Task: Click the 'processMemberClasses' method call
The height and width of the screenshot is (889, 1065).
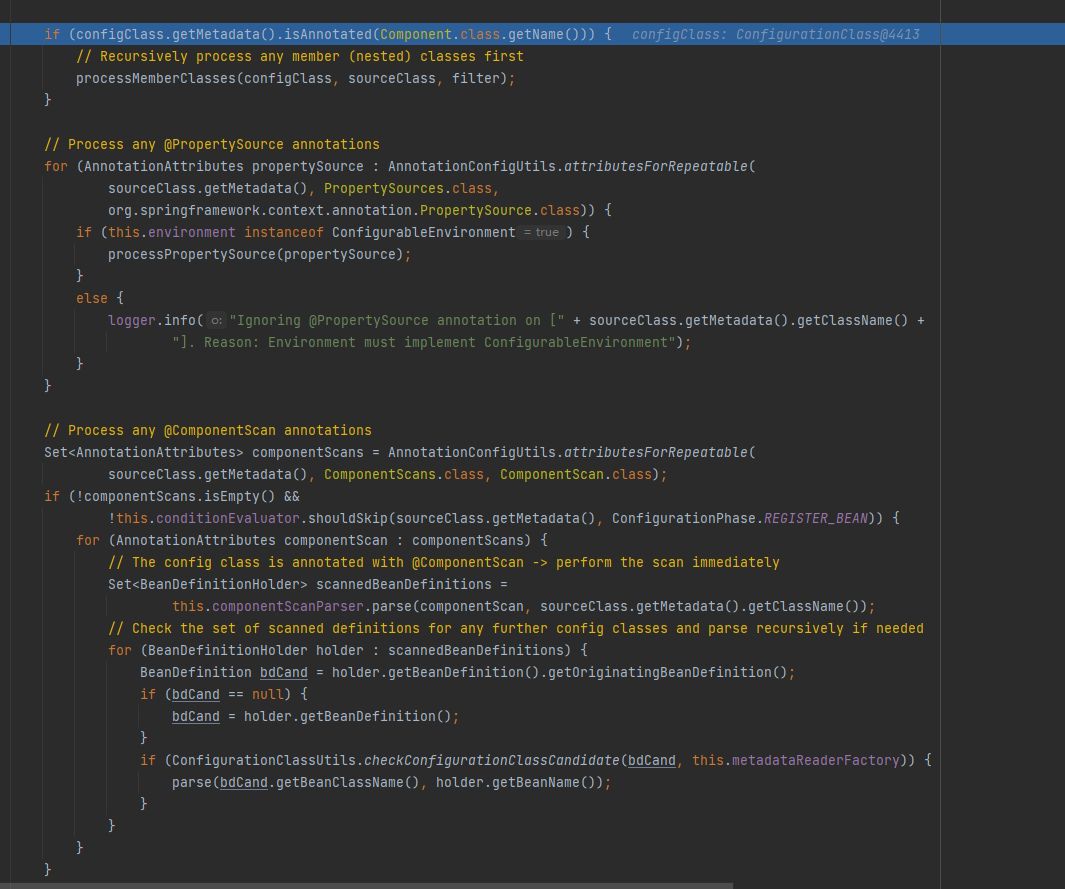Action: click(x=156, y=79)
